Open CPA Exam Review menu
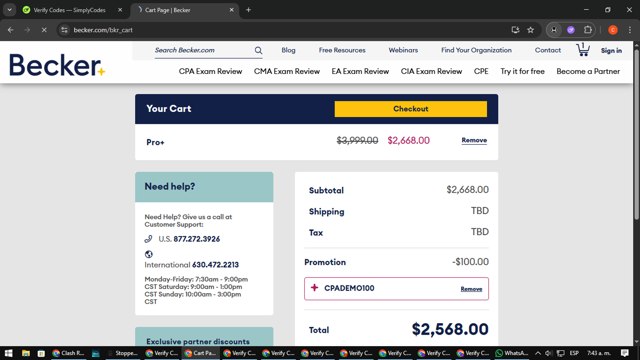The width and height of the screenshot is (640, 360). tap(210, 71)
